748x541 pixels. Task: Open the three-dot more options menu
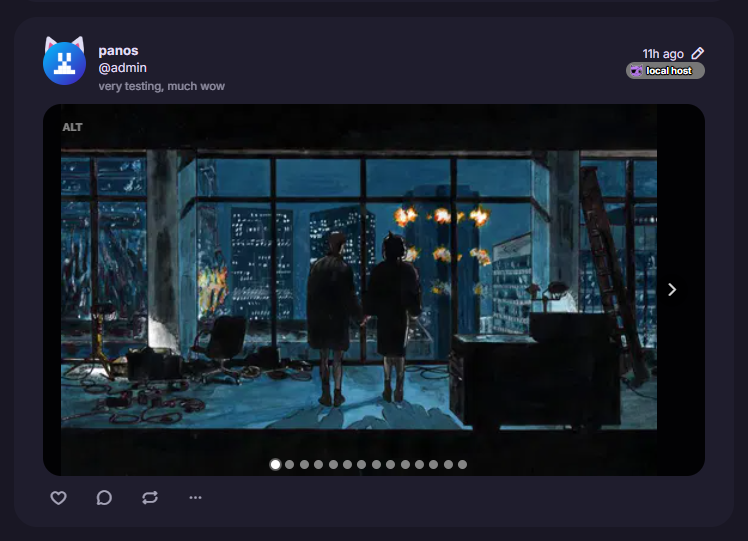click(x=196, y=498)
